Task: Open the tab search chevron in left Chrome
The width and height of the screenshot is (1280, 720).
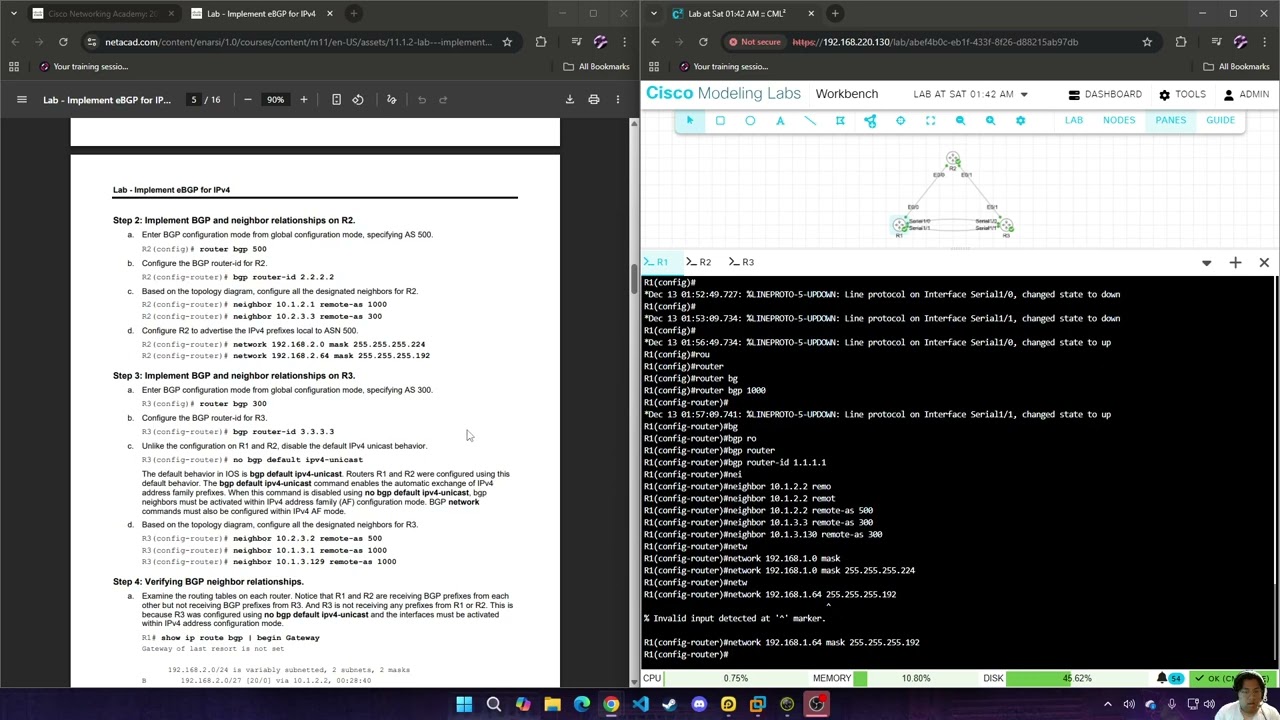Action: 15,13
